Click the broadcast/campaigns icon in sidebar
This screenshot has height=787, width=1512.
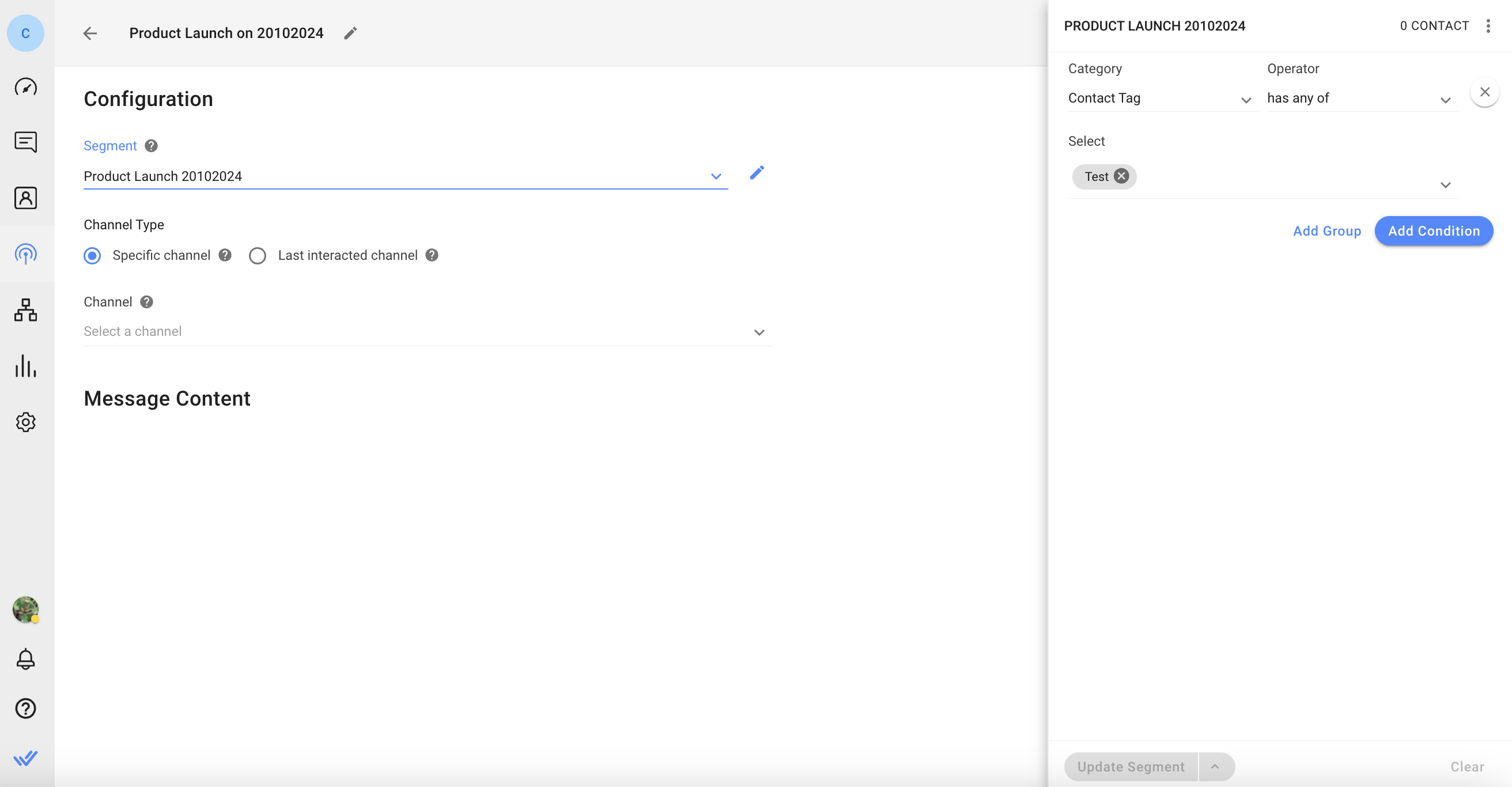(27, 254)
